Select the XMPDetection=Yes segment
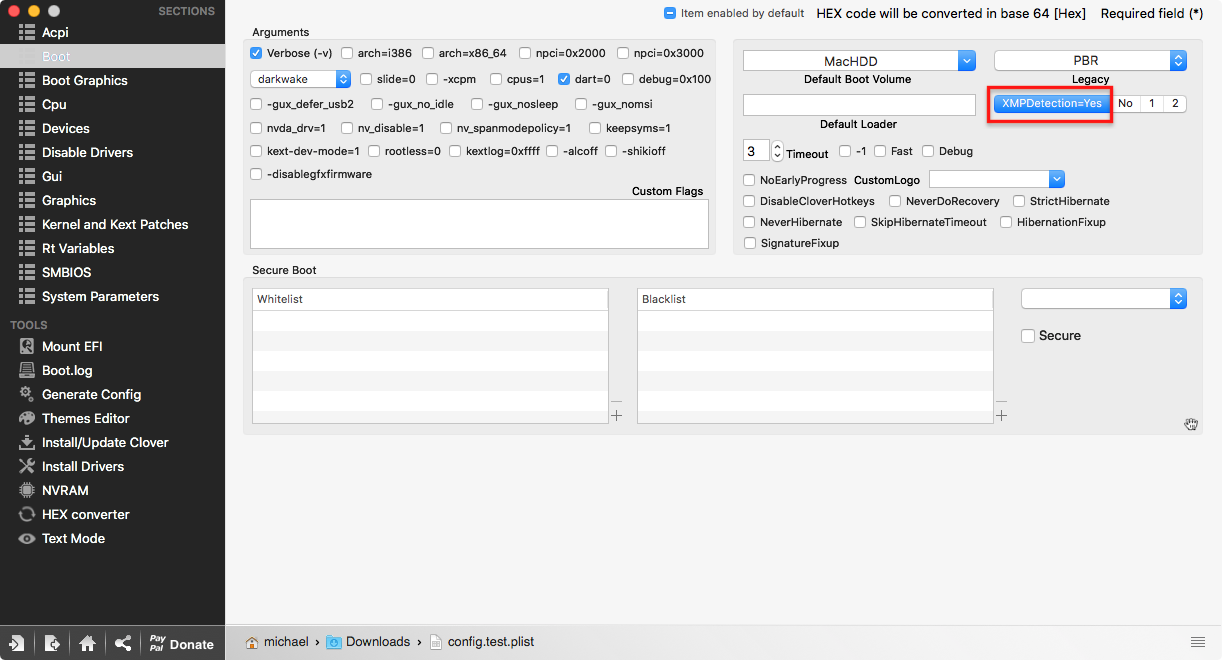Image resolution: width=1222 pixels, height=660 pixels. point(1052,103)
